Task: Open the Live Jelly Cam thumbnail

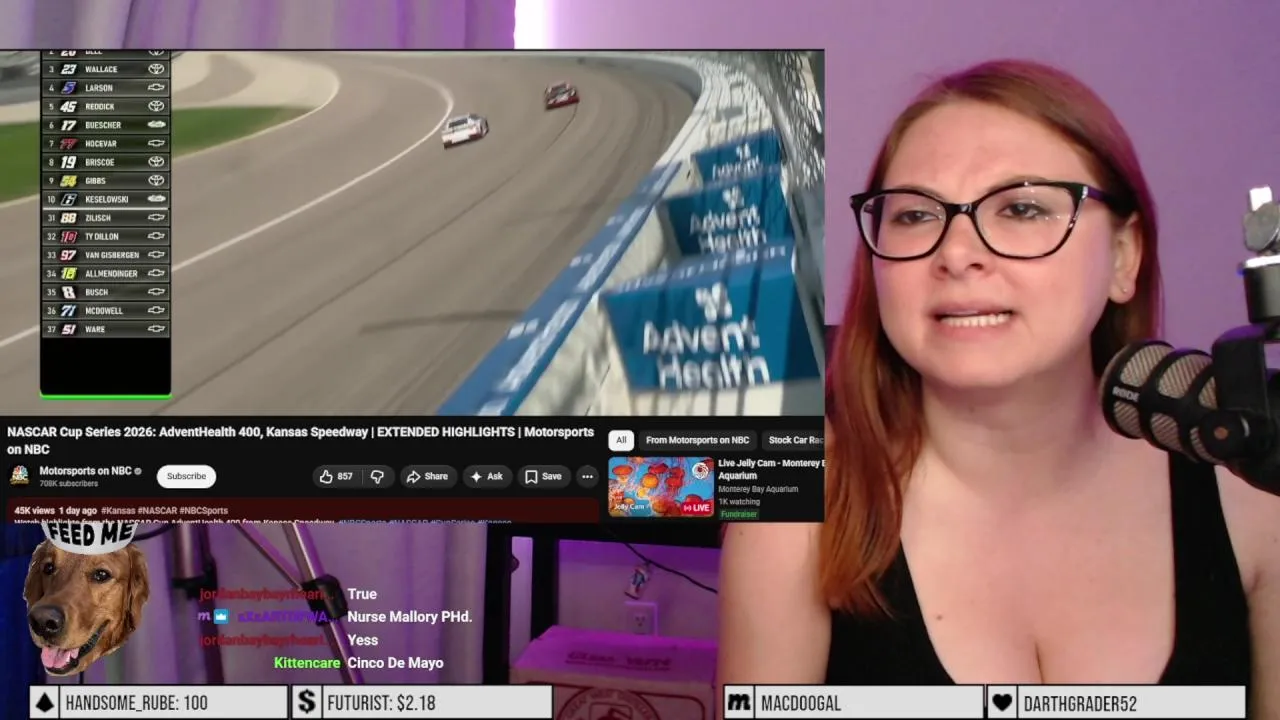Action: pyautogui.click(x=661, y=486)
